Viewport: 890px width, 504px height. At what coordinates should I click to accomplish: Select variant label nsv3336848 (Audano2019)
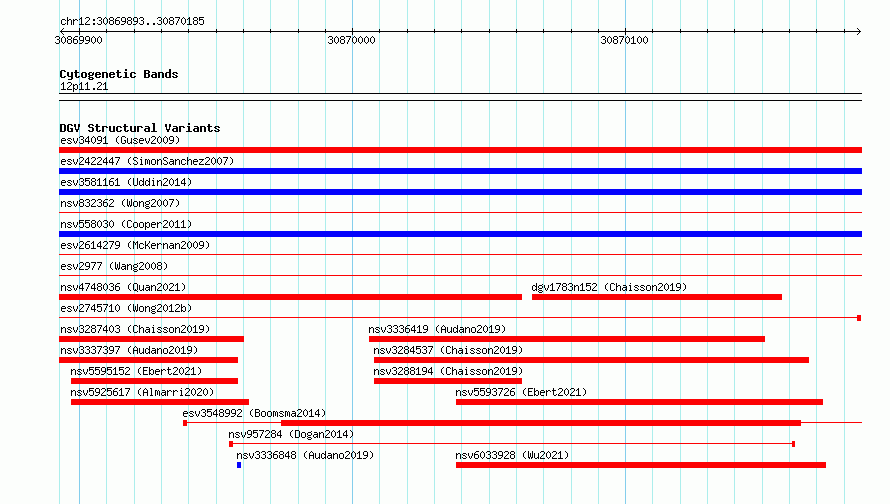pos(305,455)
